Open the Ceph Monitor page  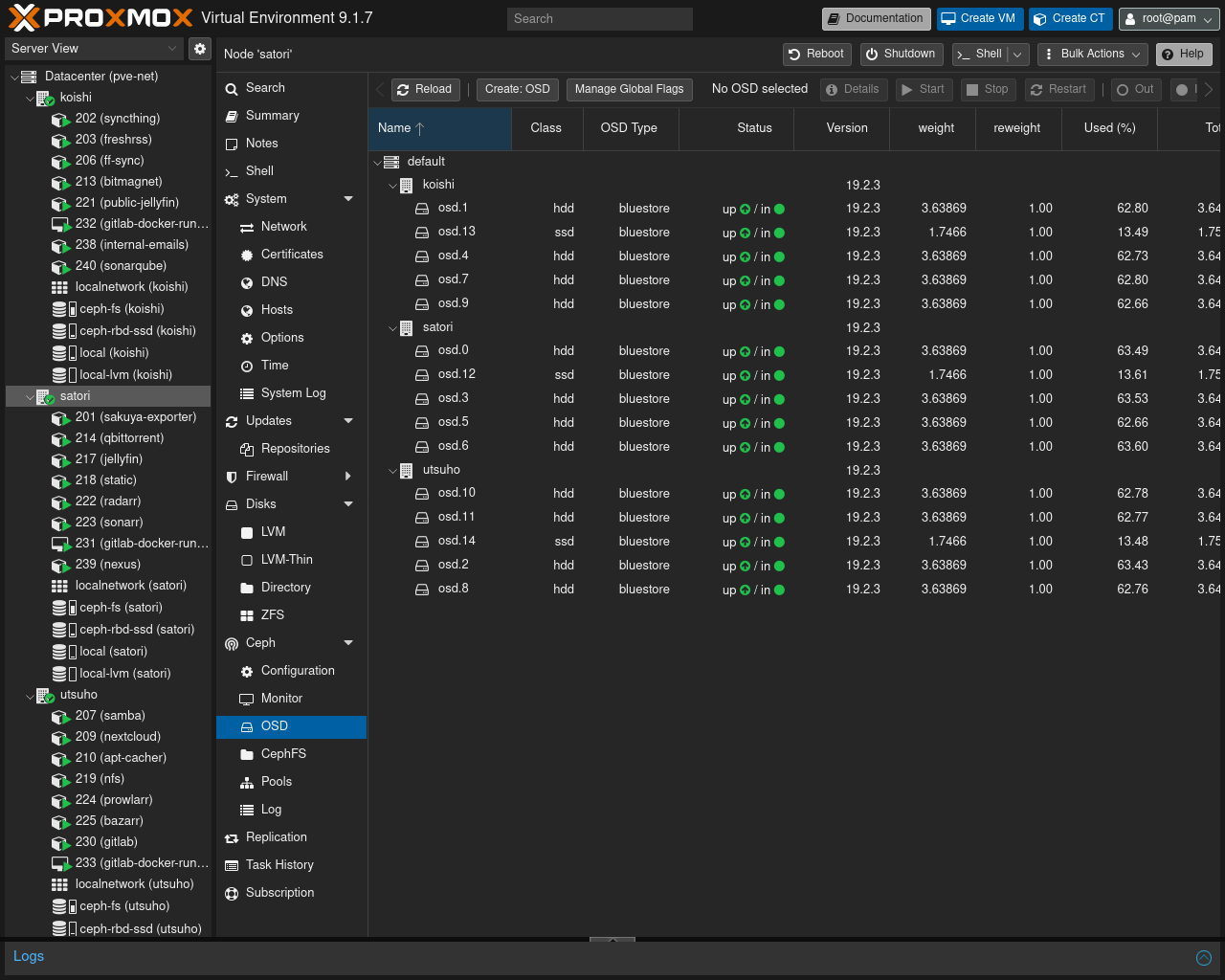281,699
